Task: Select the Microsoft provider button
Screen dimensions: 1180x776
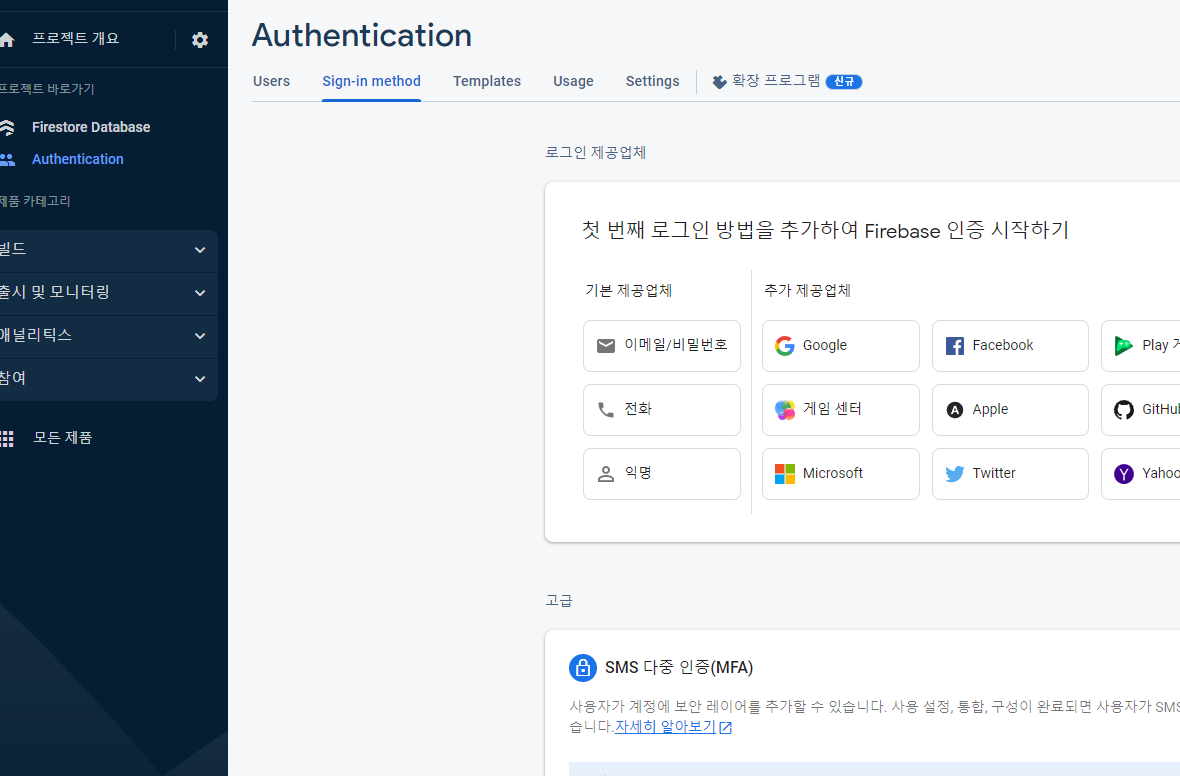Action: (841, 474)
